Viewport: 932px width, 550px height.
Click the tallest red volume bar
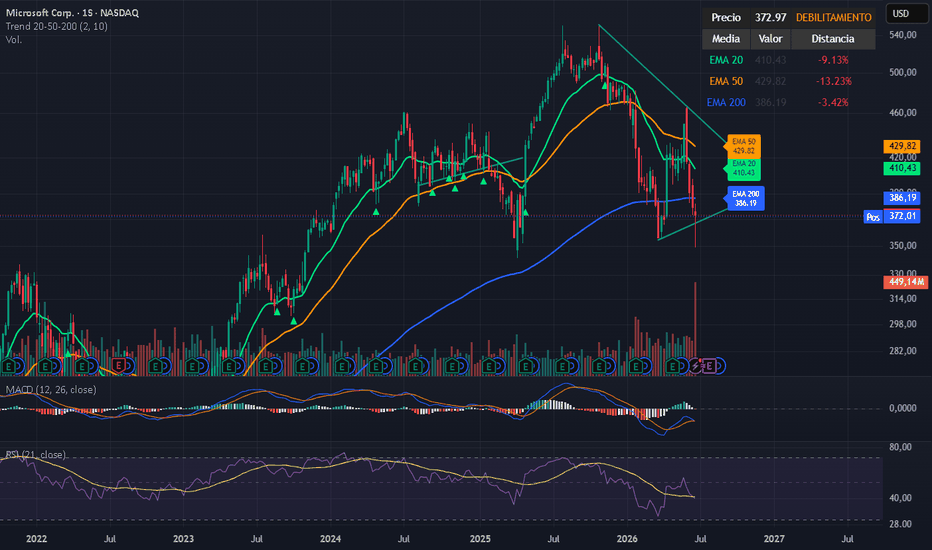[x=695, y=321]
